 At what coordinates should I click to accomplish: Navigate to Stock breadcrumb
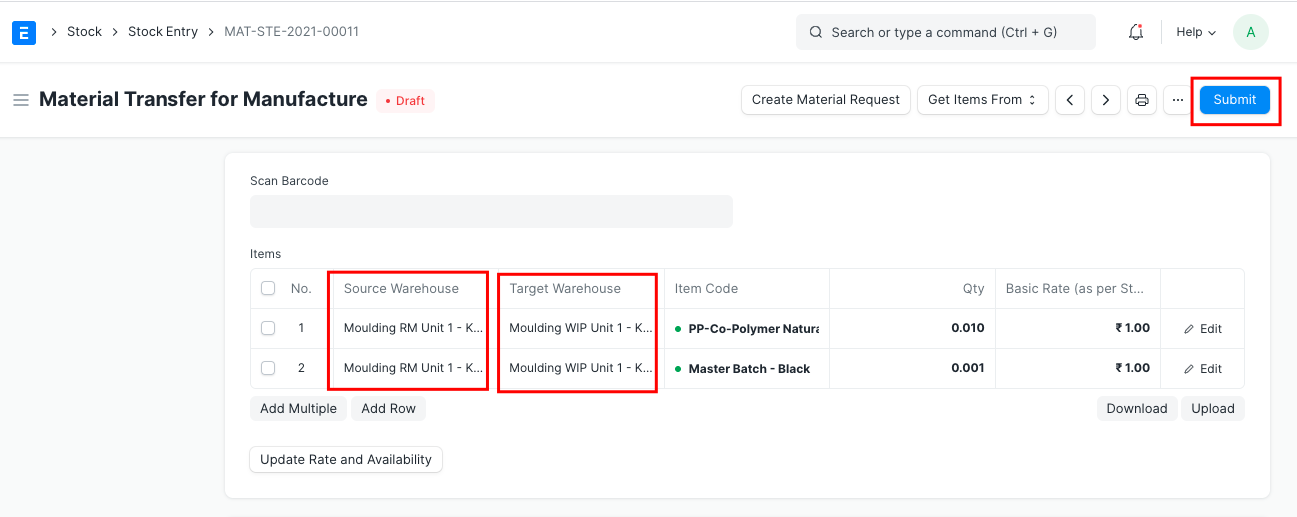(84, 32)
